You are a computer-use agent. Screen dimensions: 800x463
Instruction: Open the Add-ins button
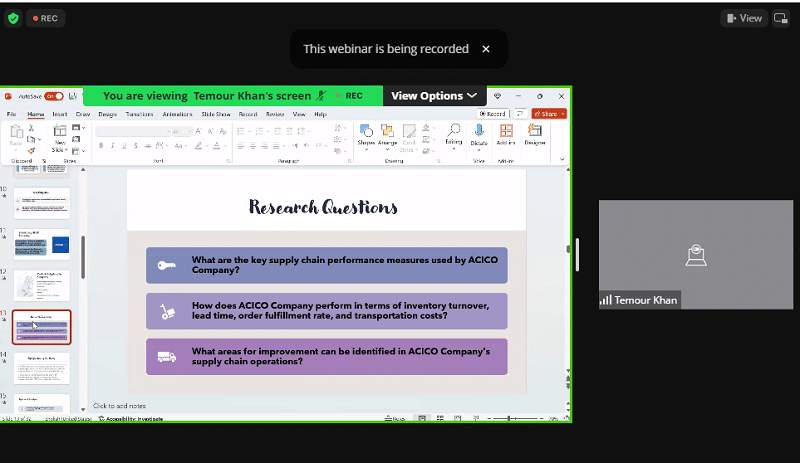506,135
